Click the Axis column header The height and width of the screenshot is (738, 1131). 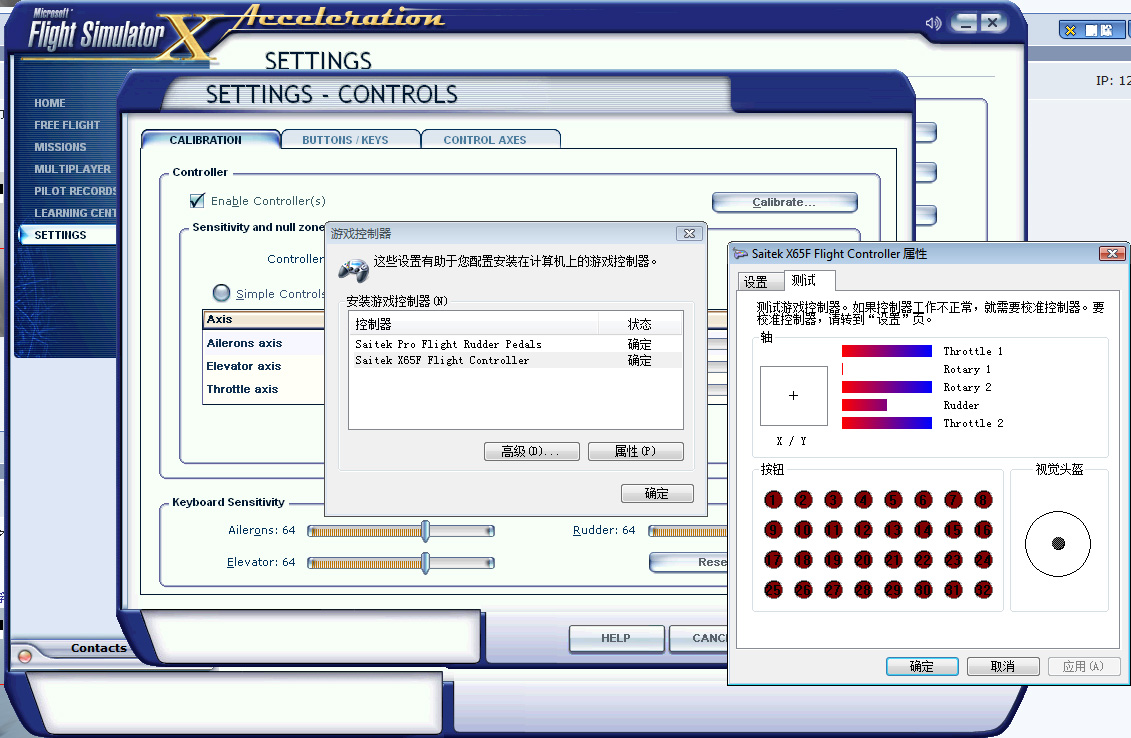[263, 320]
